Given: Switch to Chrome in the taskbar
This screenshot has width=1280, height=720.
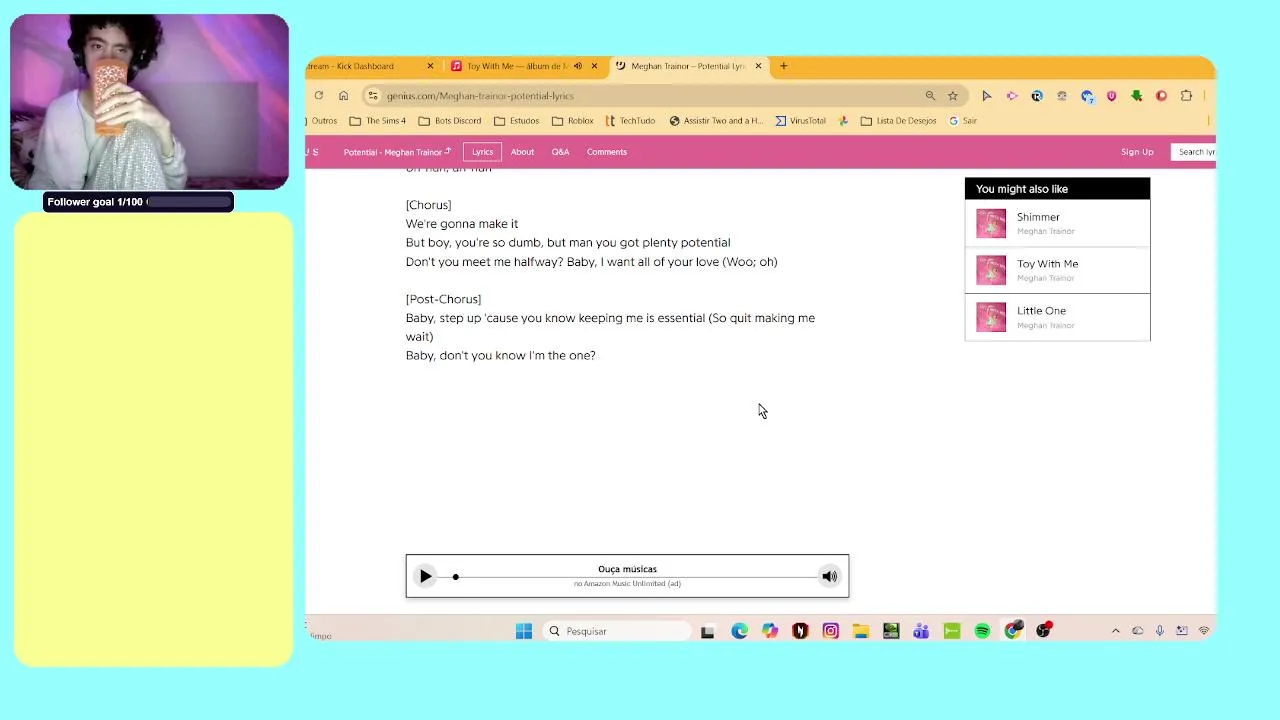Looking at the screenshot, I should [1013, 631].
